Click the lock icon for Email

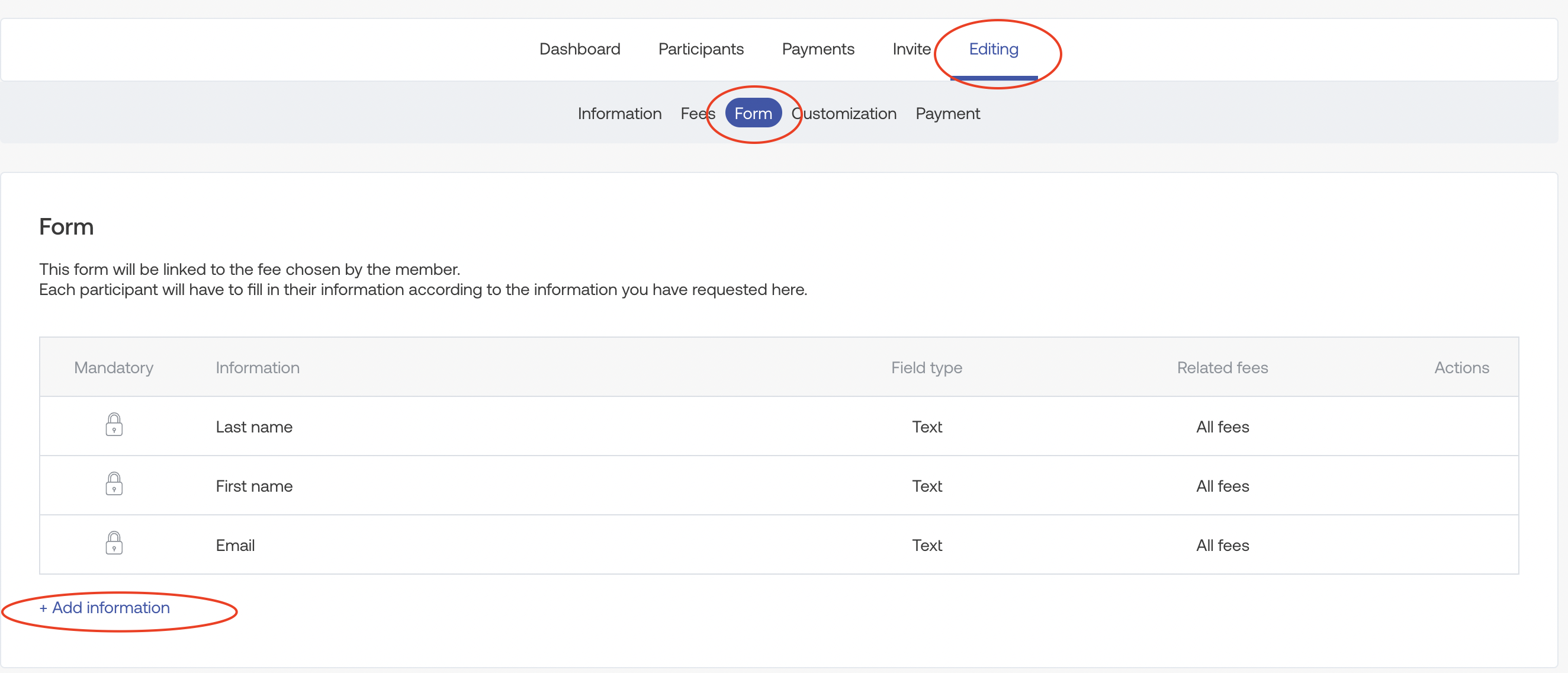114,543
